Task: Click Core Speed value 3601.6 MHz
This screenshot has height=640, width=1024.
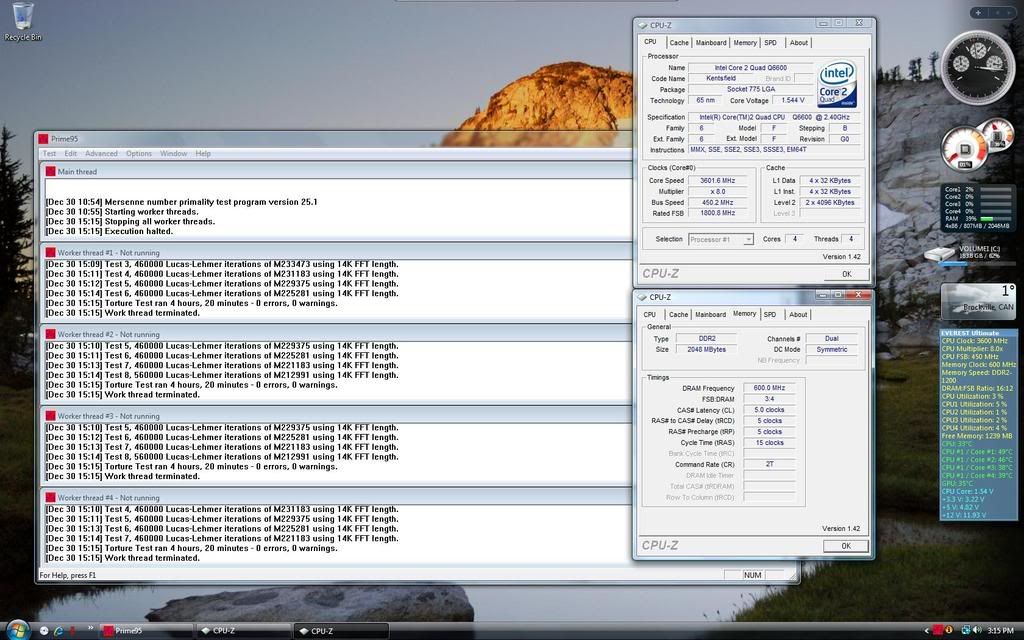Action: pyautogui.click(x=717, y=180)
